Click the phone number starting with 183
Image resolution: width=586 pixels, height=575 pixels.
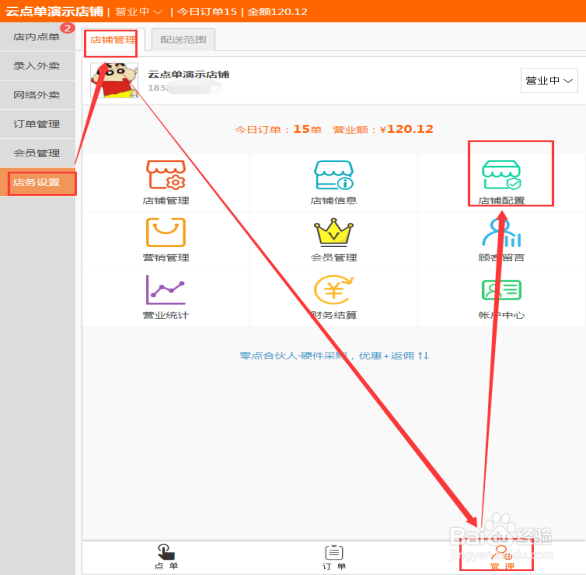click(185, 88)
